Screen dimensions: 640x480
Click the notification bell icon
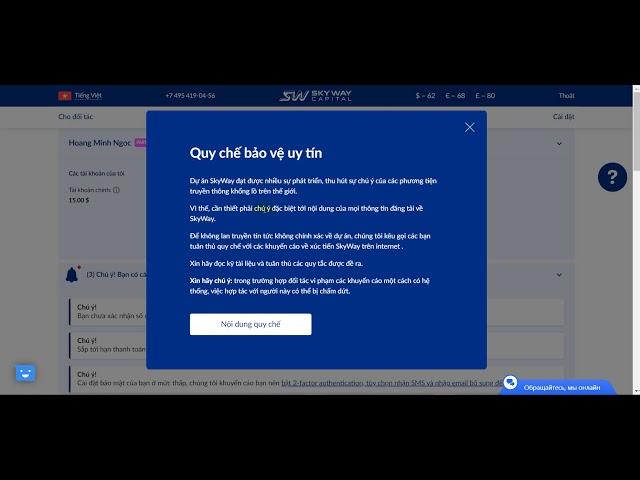pyautogui.click(x=72, y=275)
